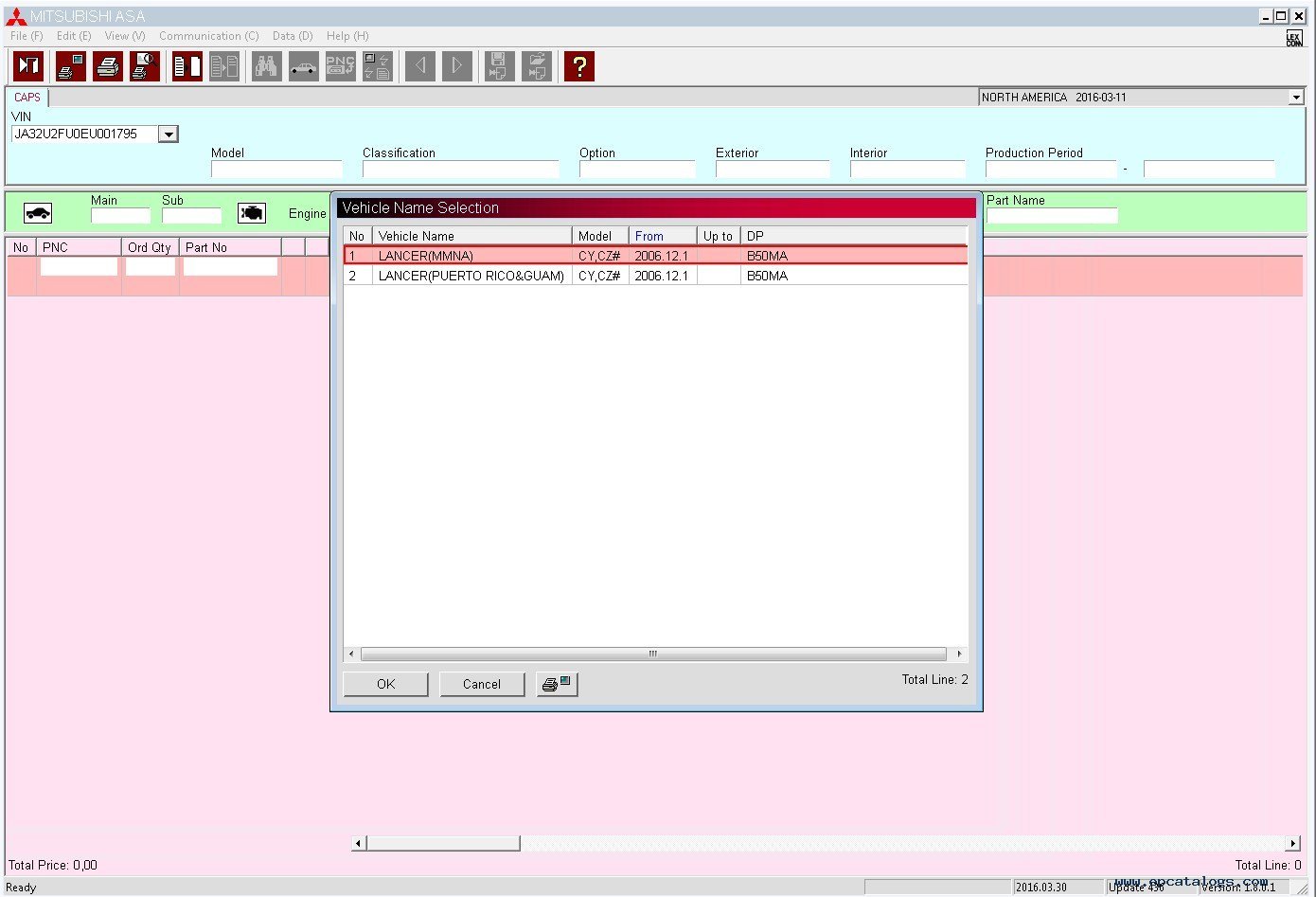1316x897 pixels.
Task: Expand the VIN dropdown arrow
Action: tap(169, 135)
